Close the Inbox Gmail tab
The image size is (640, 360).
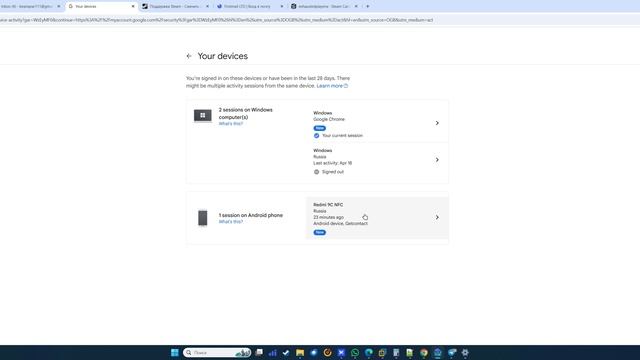point(59,7)
